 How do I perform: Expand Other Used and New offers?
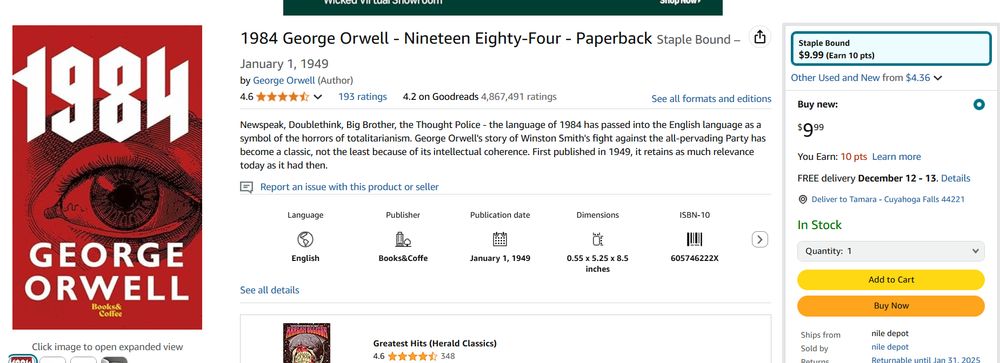(x=866, y=78)
